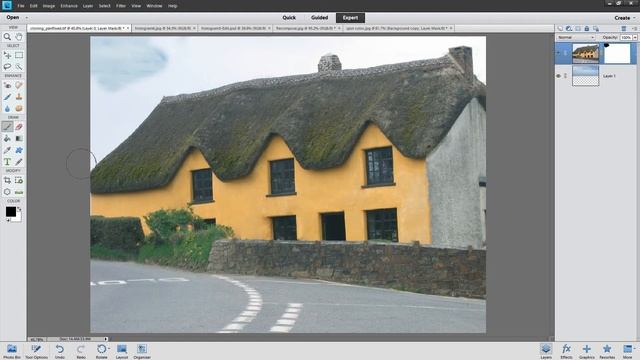Viewport: 640px width, 360px height.
Task: Select the Content-Aware Move tool
Action: coord(7,192)
